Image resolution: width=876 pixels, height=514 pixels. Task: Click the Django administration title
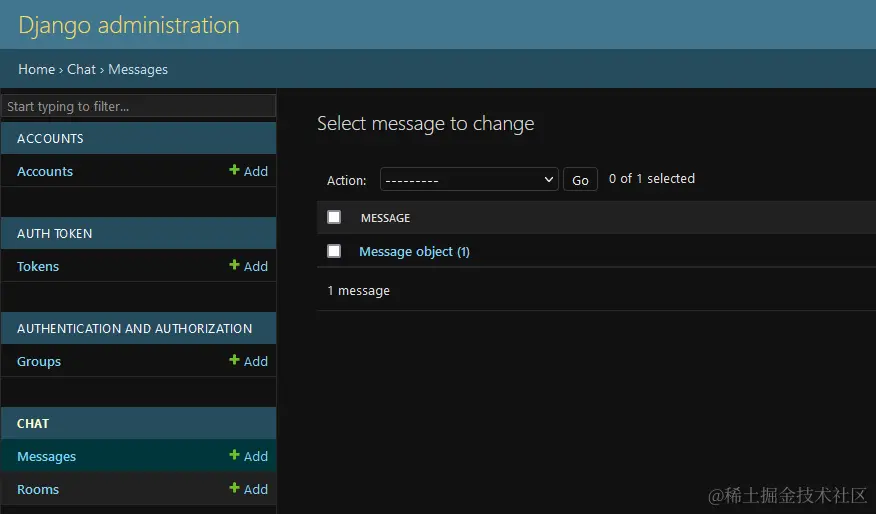click(x=129, y=25)
